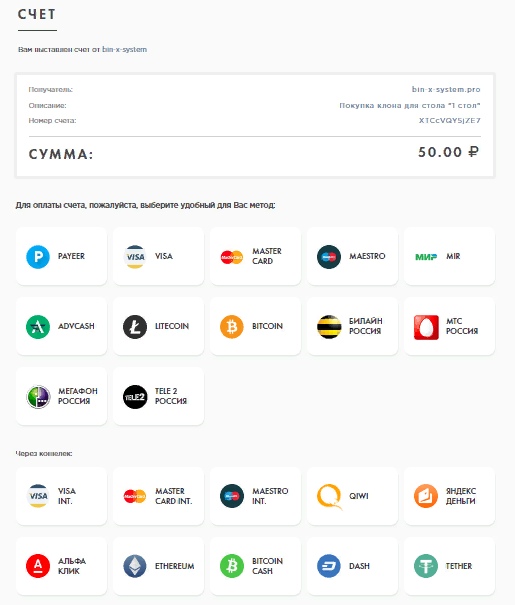This screenshot has width=515, height=605.
Task: Choose the QIWI wallet icon
Action: coord(329,497)
